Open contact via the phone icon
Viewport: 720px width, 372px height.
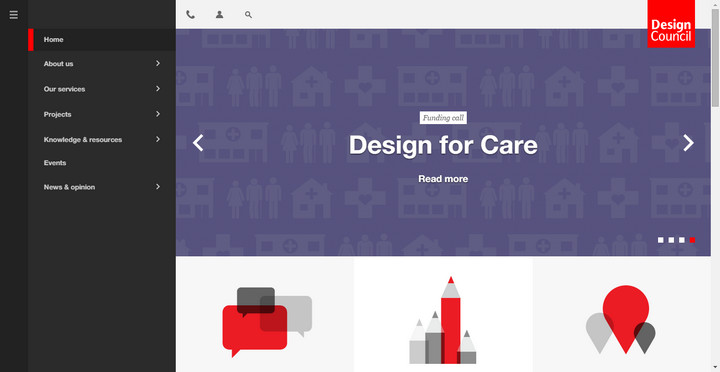191,15
